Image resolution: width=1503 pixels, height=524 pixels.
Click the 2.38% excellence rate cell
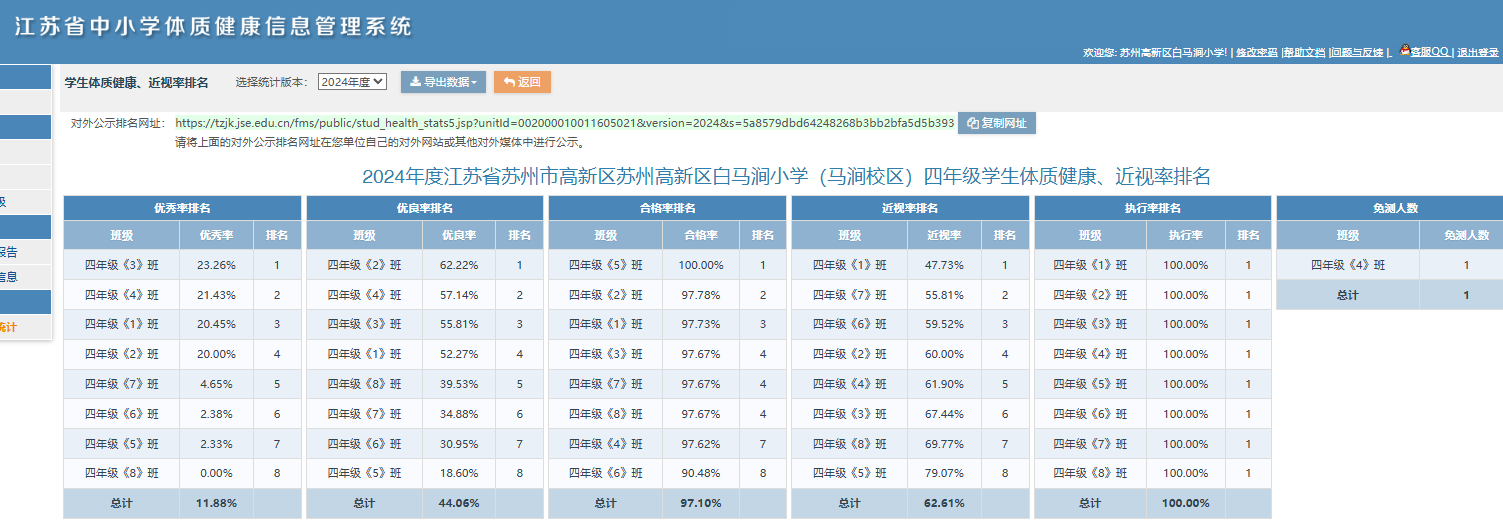coord(217,413)
